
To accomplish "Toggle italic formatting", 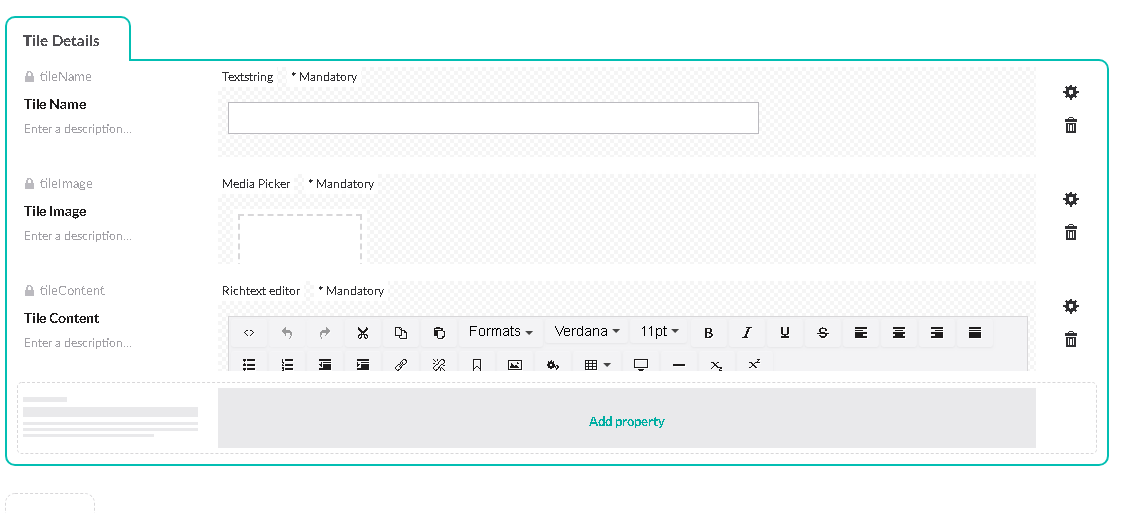I will [747, 332].
